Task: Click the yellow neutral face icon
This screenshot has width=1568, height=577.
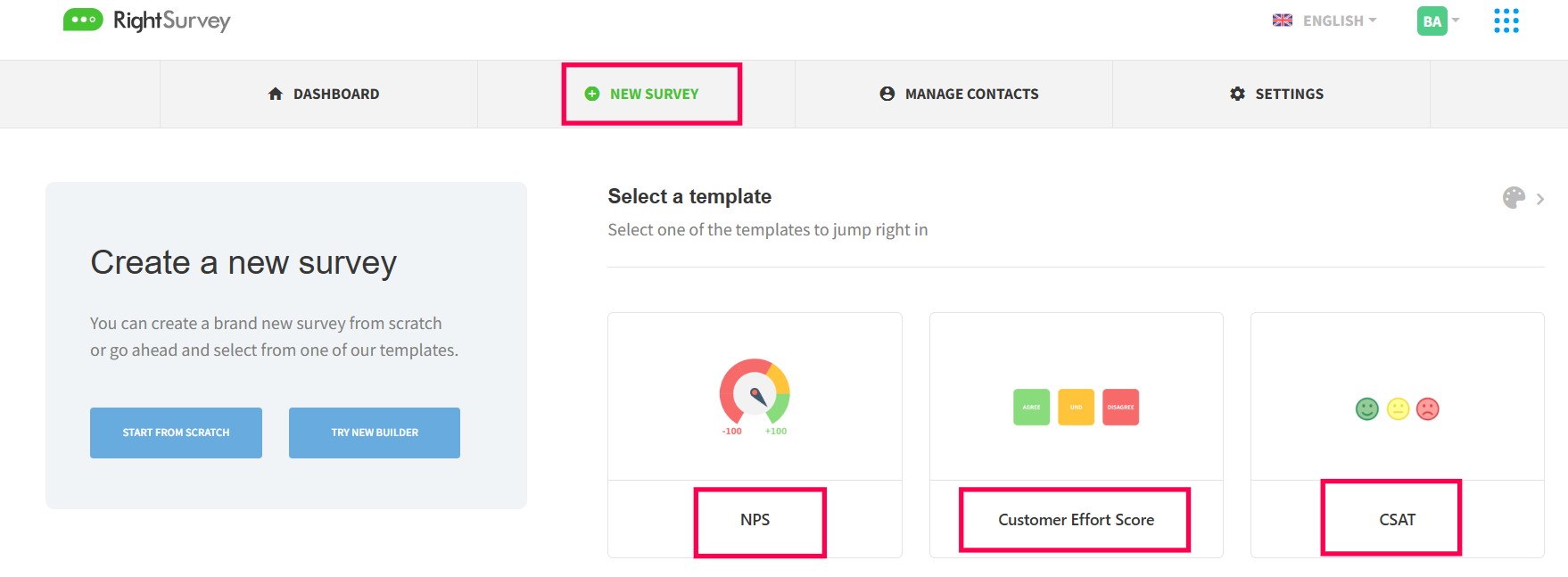Action: click(1398, 408)
